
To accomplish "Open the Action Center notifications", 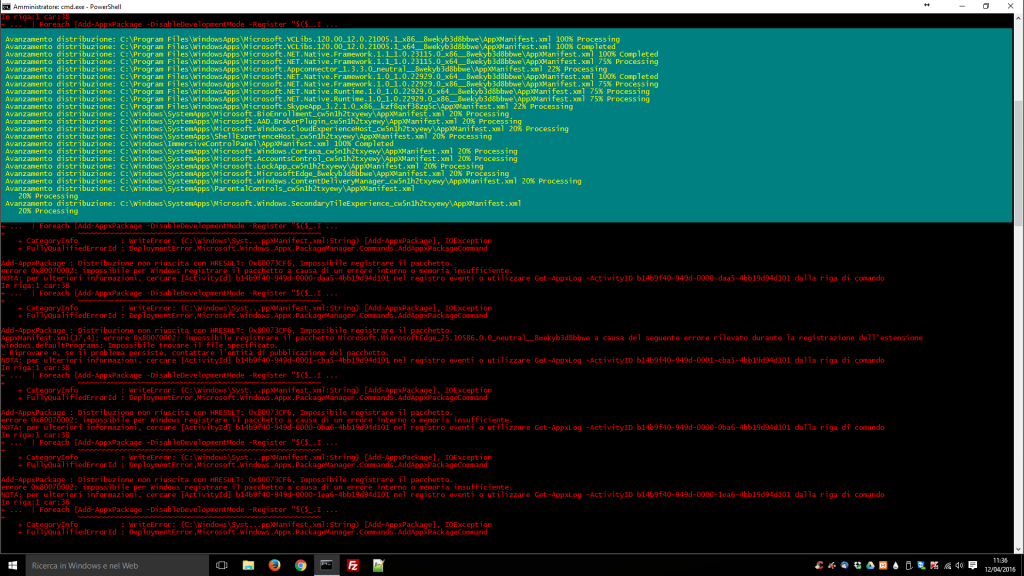I will (972, 565).
